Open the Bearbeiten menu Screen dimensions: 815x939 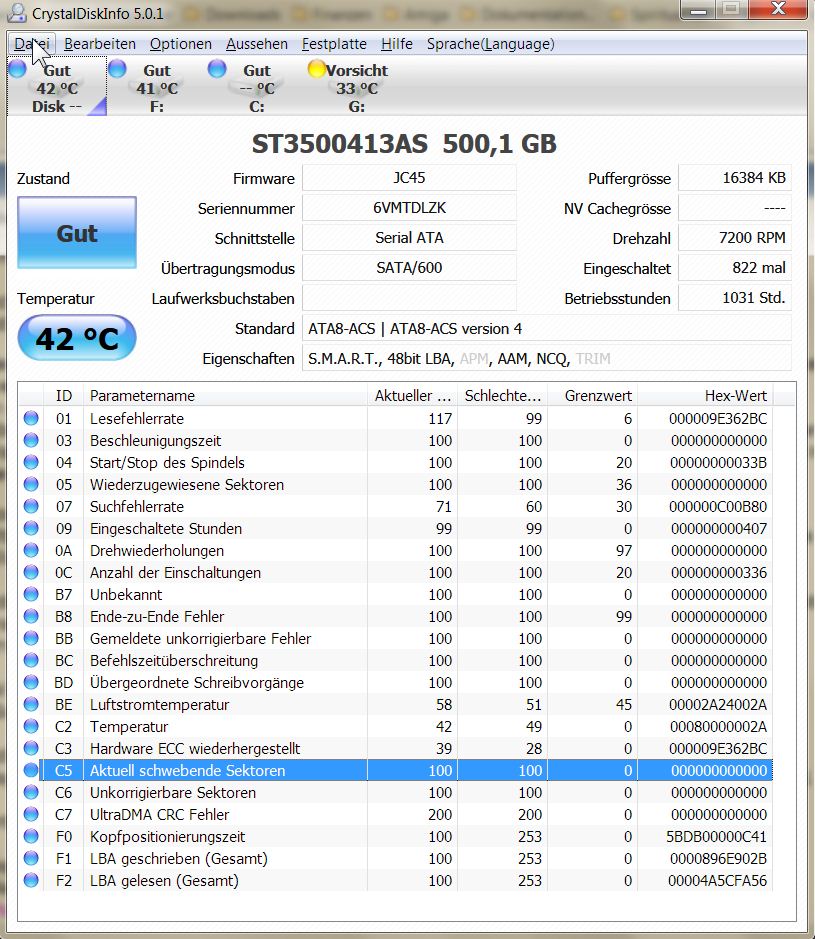100,44
